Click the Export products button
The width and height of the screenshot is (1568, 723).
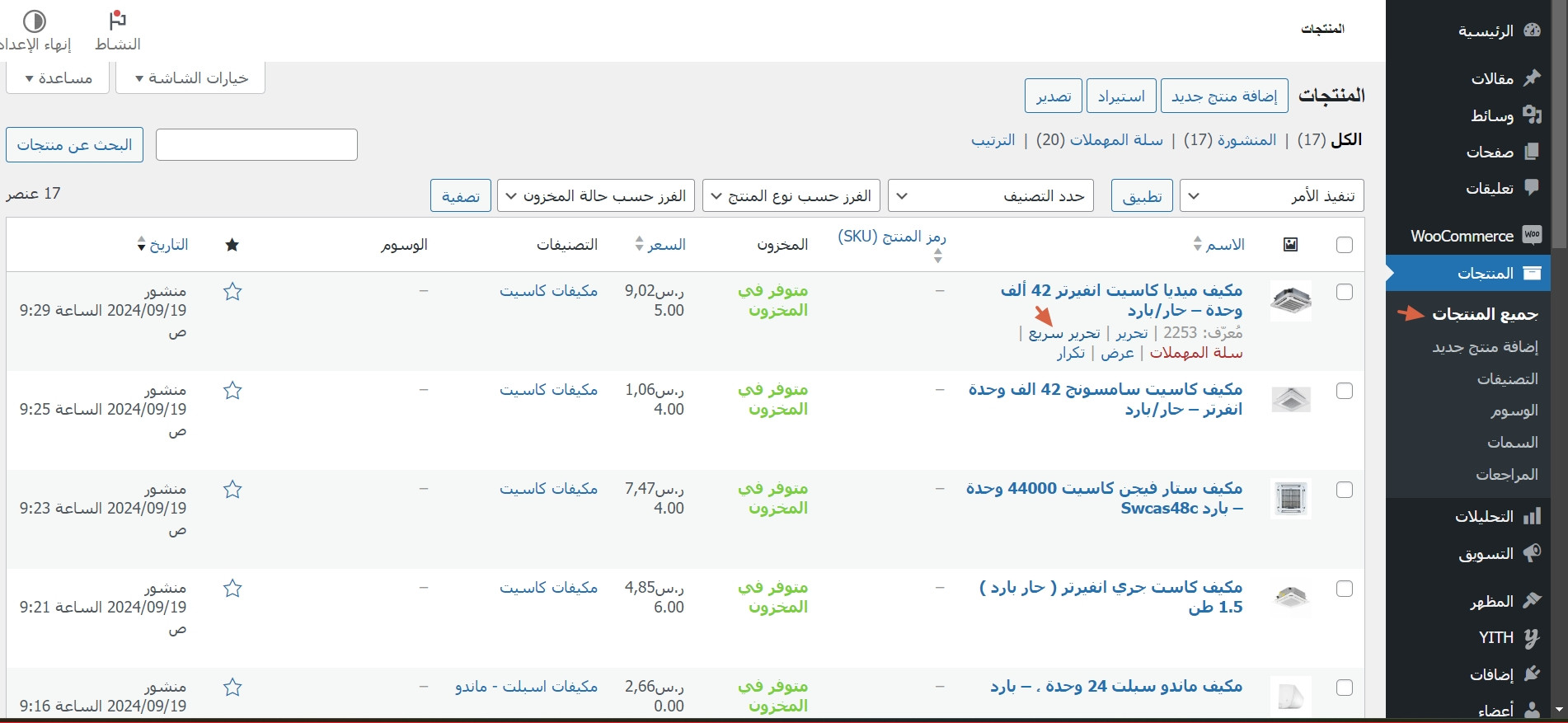click(x=1053, y=96)
